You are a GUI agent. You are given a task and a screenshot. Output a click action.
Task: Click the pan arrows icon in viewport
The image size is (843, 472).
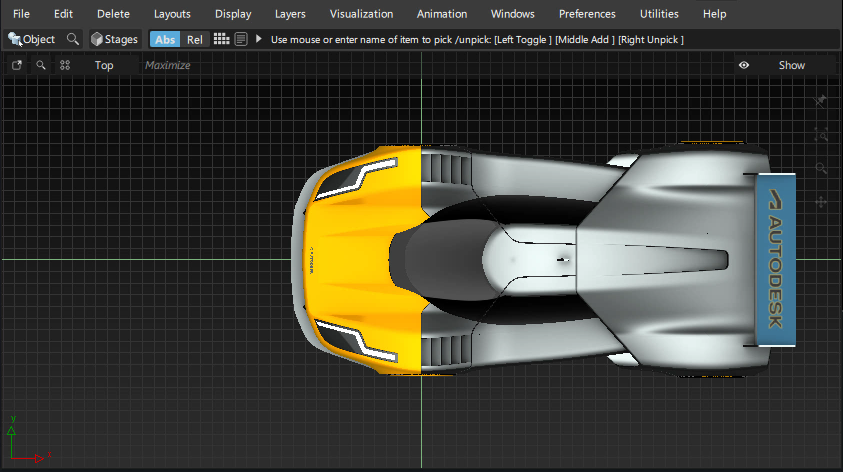[x=821, y=202]
